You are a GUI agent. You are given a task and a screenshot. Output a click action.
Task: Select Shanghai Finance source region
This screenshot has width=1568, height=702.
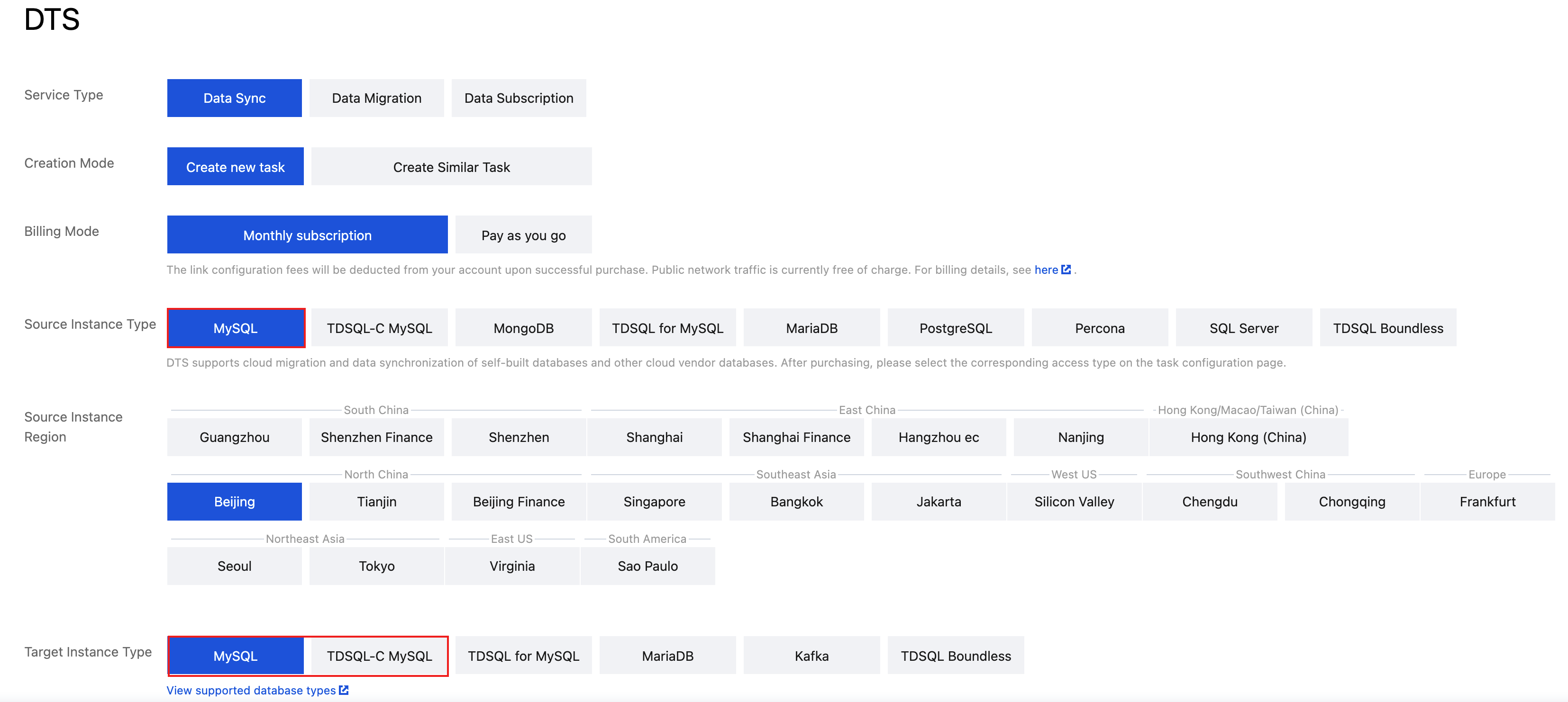coord(795,437)
